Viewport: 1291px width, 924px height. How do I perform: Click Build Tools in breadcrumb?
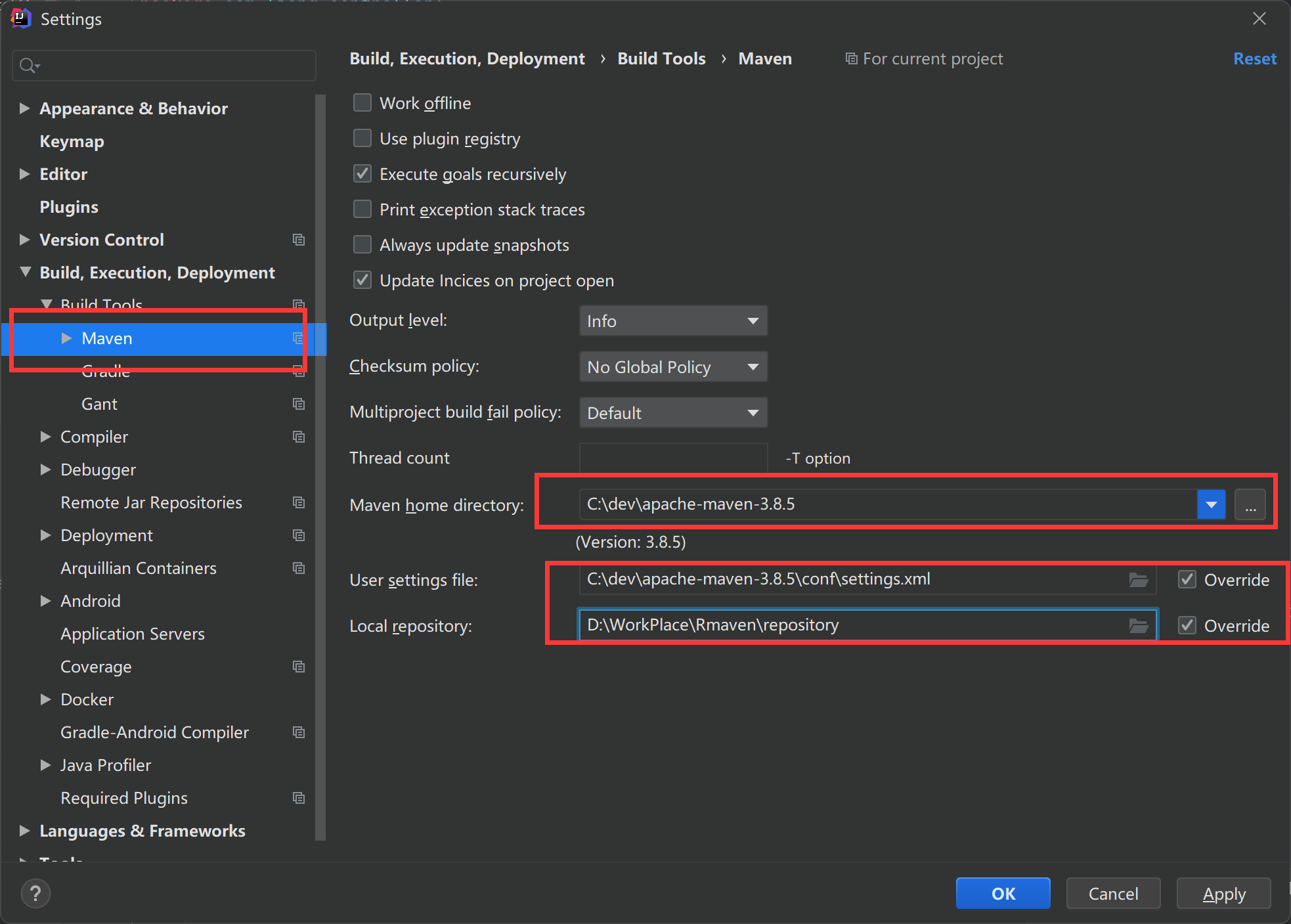click(661, 59)
